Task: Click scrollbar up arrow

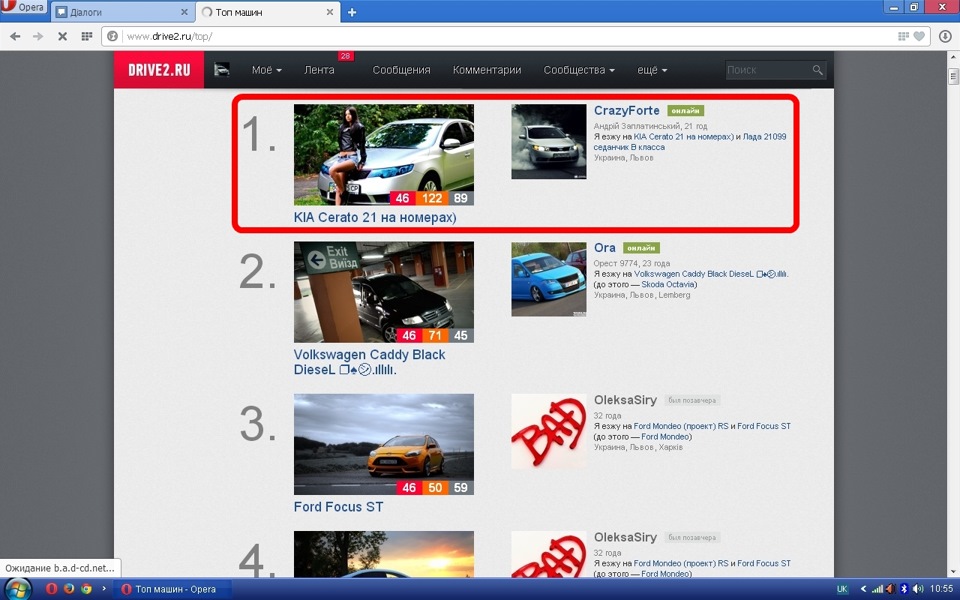Action: point(953,57)
